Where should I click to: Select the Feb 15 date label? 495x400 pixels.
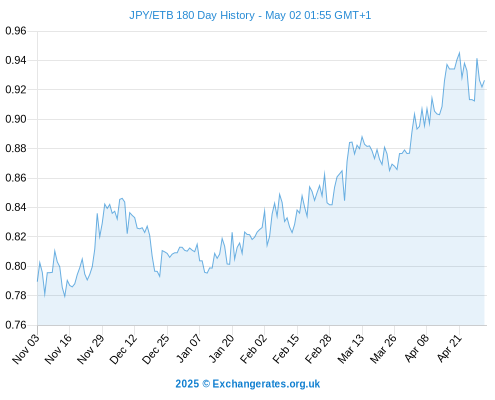[286, 349]
